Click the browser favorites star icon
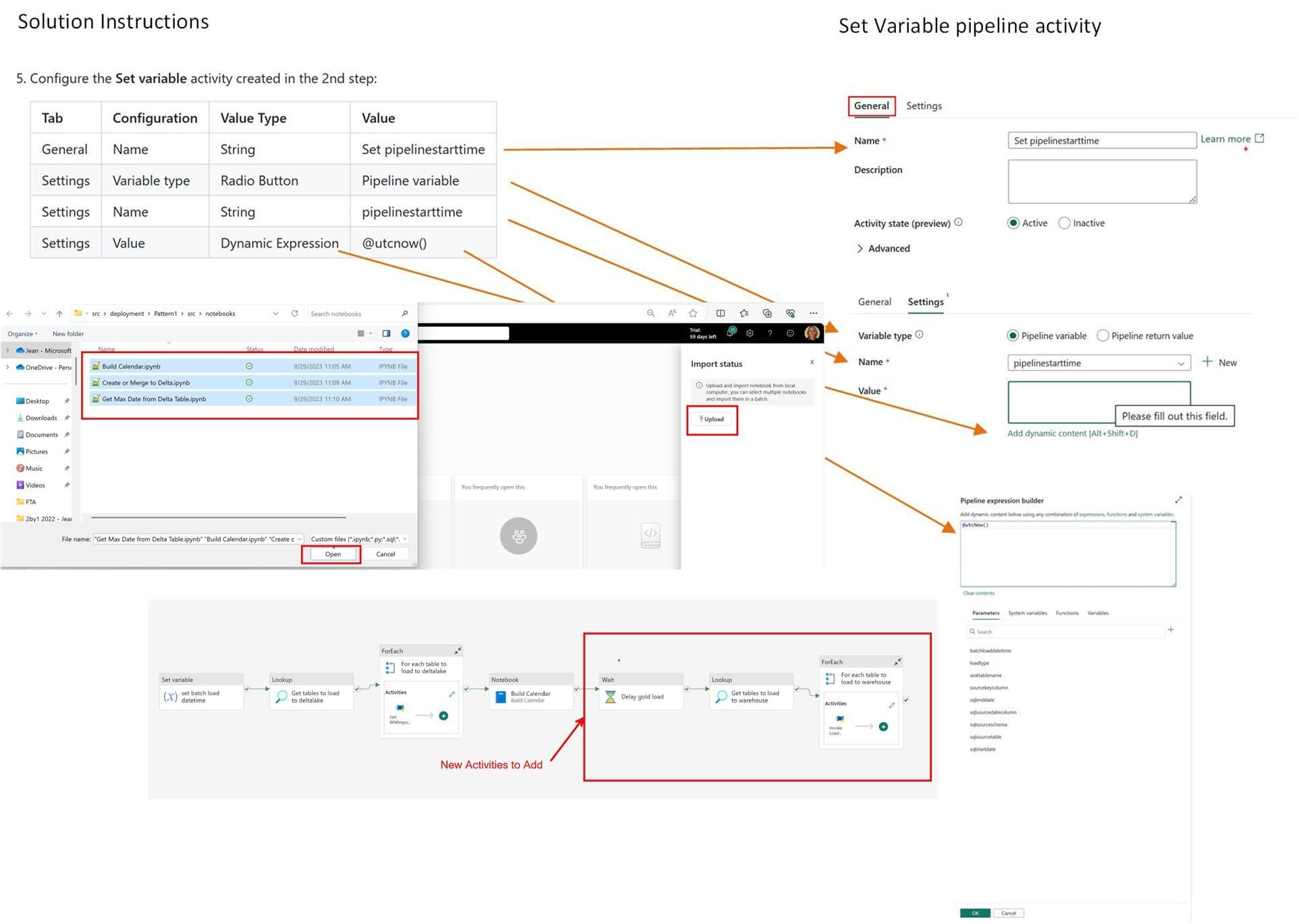Viewport: 1299px width, 924px height. (x=693, y=313)
